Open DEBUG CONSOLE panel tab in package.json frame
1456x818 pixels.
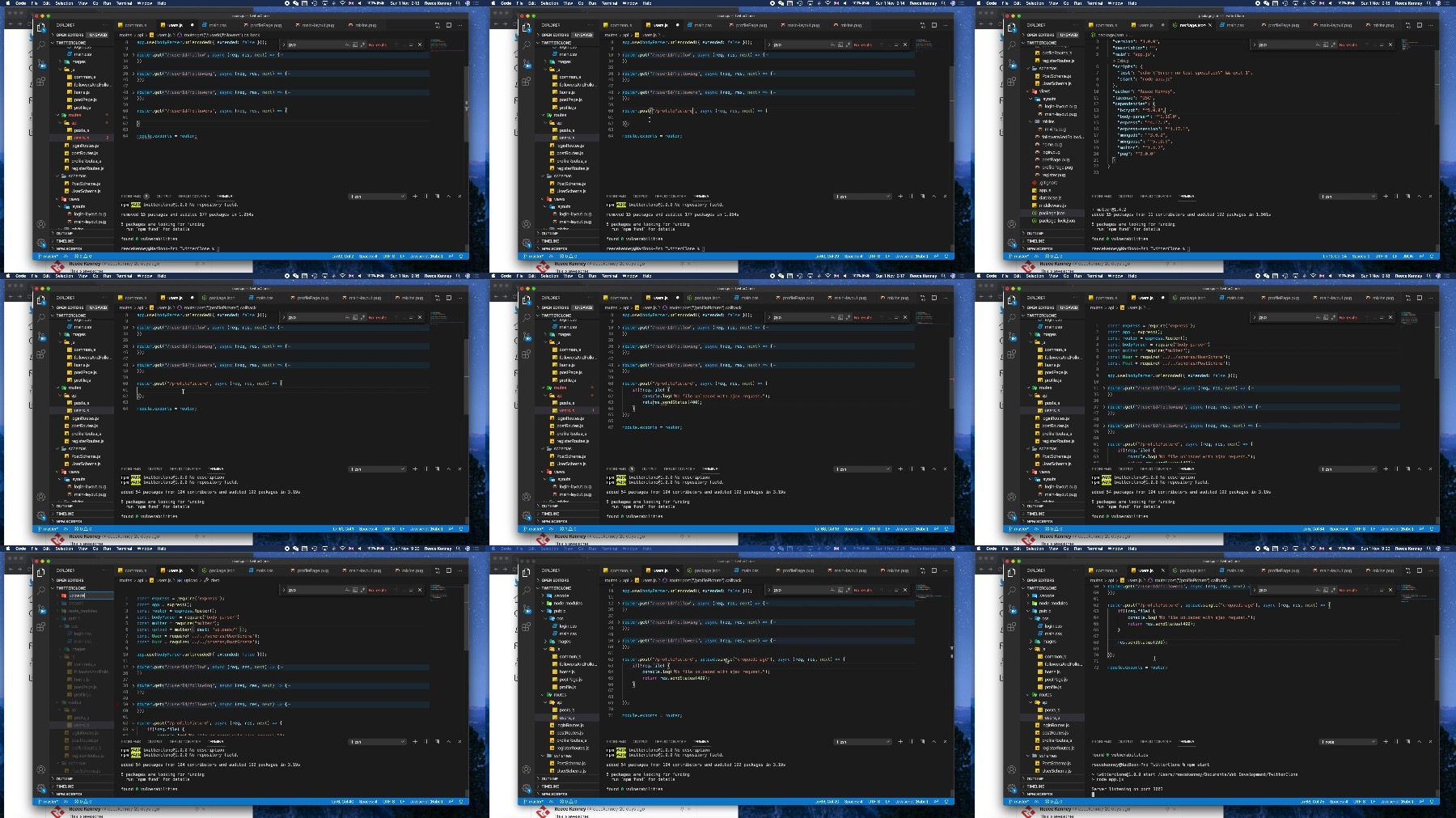1156,196
